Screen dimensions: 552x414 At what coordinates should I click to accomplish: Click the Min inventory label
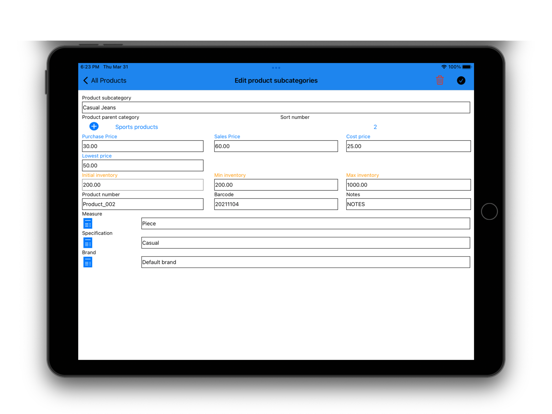click(230, 175)
